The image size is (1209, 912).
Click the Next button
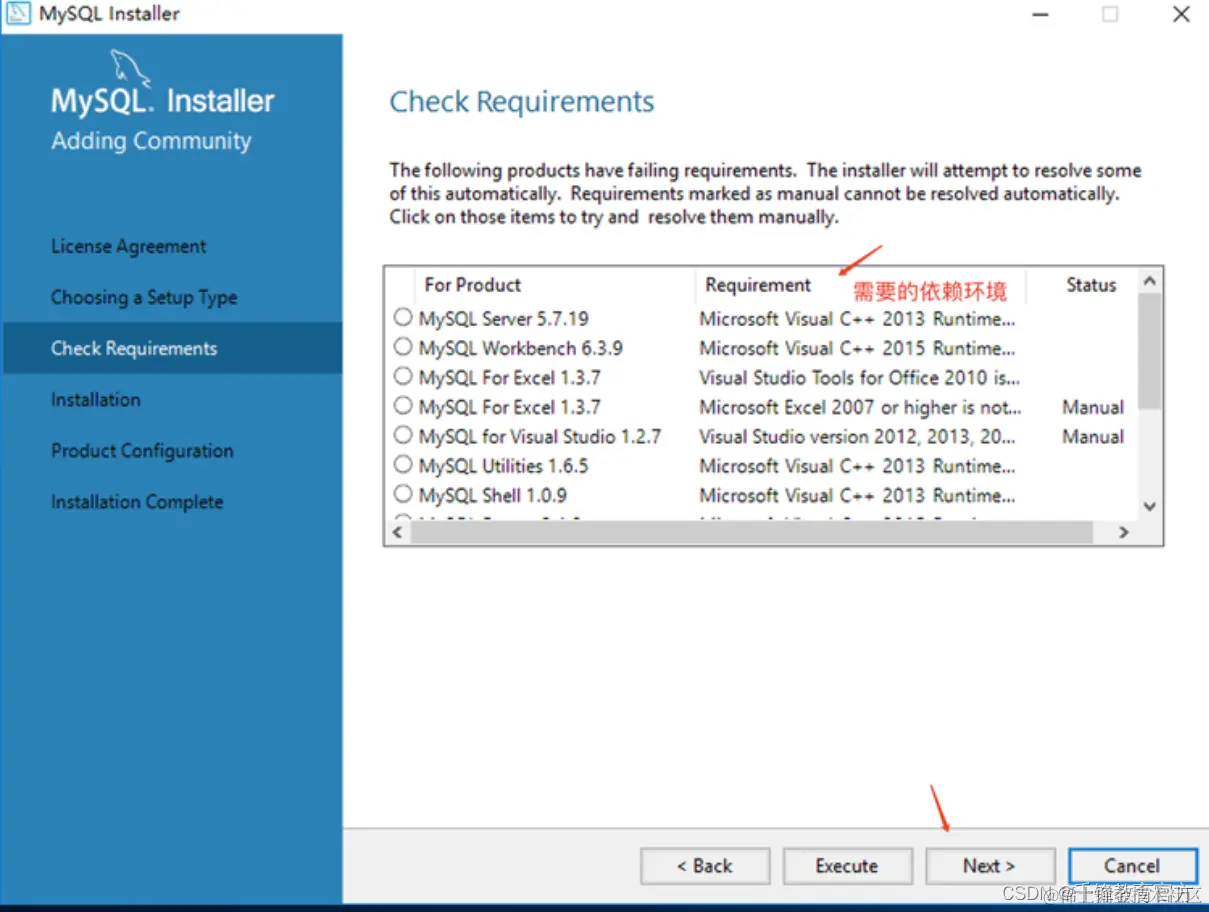click(x=990, y=866)
